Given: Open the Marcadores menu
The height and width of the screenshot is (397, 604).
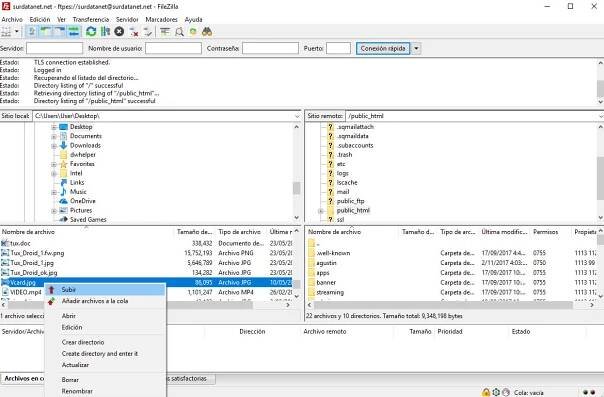Looking at the screenshot, I should 161,19.
